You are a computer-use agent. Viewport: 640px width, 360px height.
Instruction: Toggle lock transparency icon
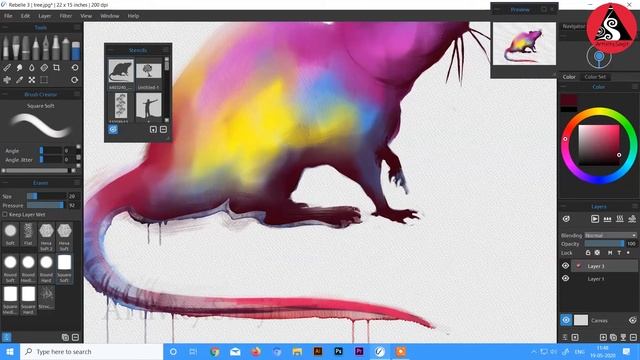tap(598, 253)
